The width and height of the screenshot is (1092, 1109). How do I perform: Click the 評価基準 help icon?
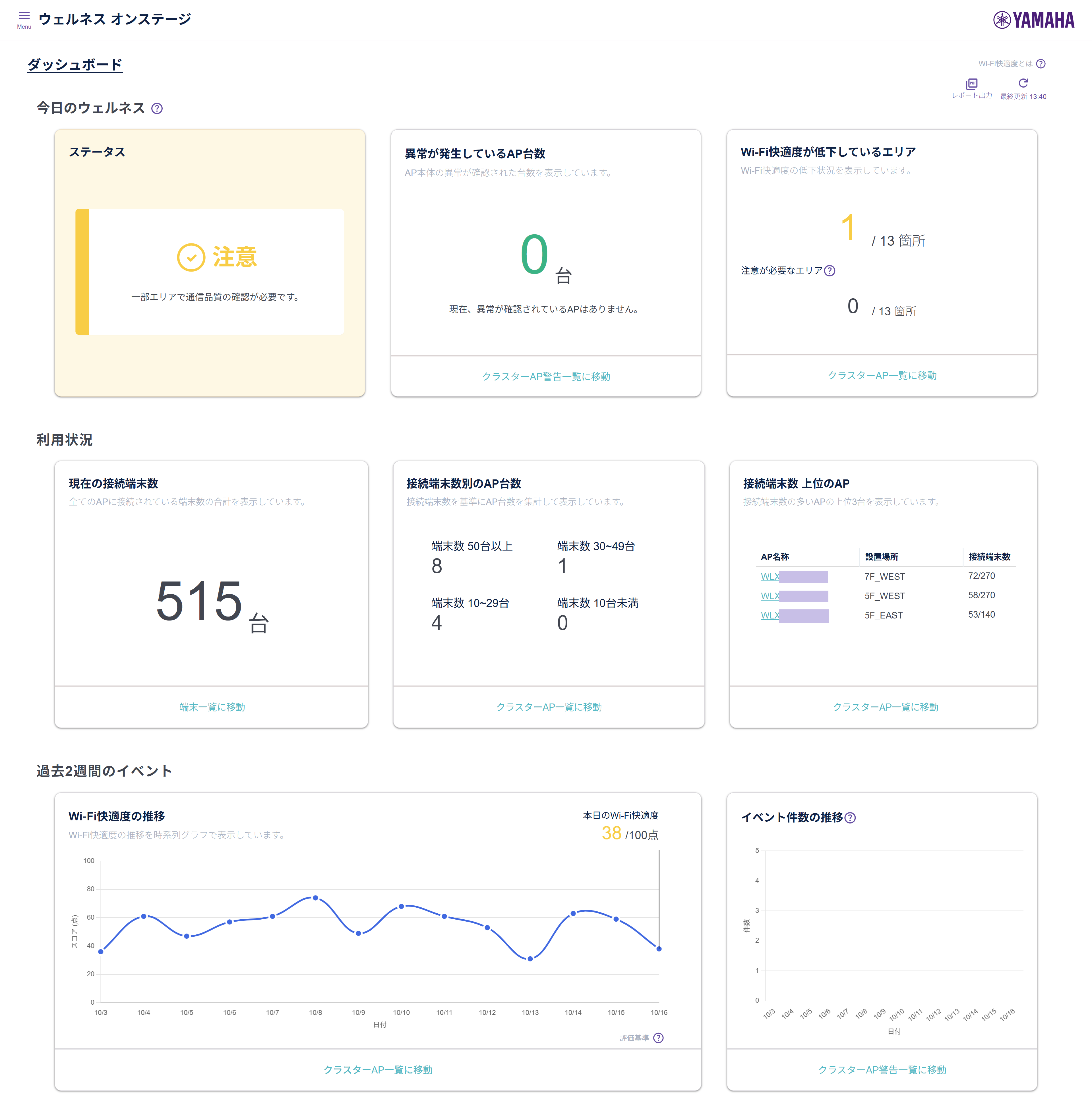point(658,1038)
